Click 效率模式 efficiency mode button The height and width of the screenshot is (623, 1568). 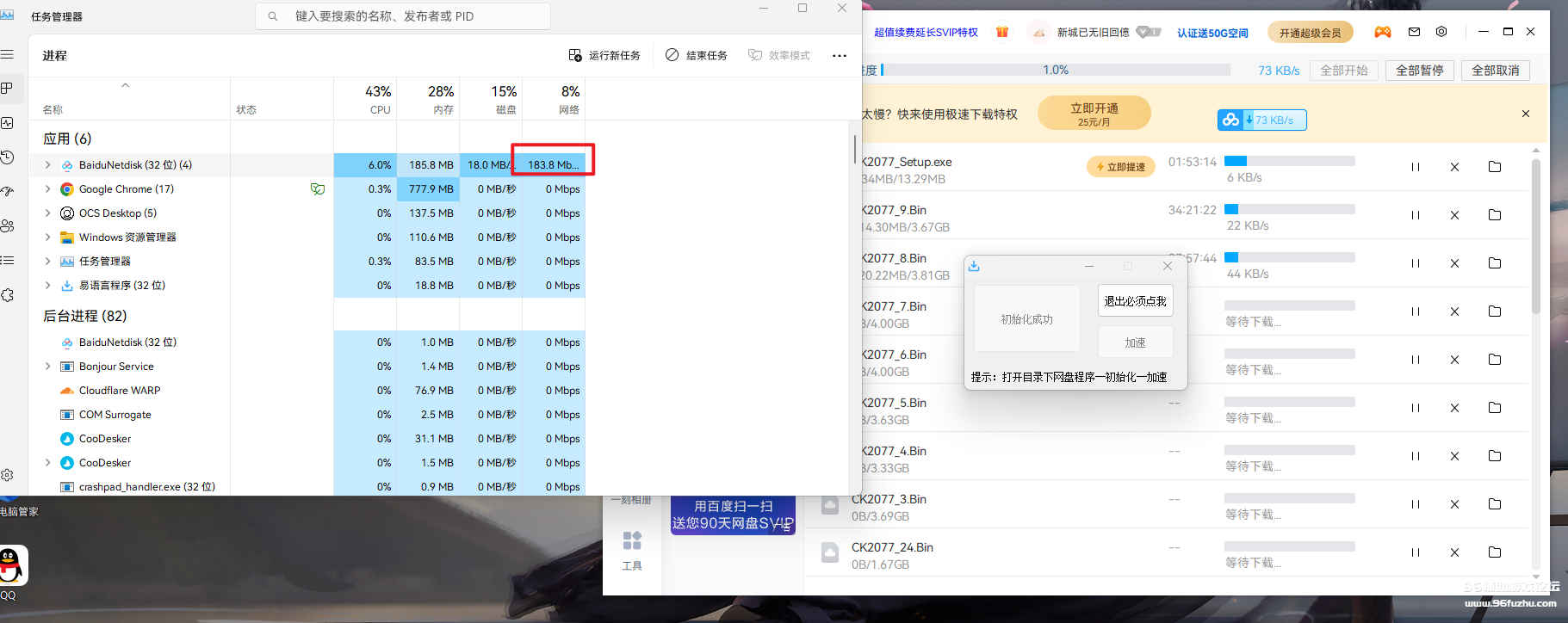pyautogui.click(x=779, y=55)
